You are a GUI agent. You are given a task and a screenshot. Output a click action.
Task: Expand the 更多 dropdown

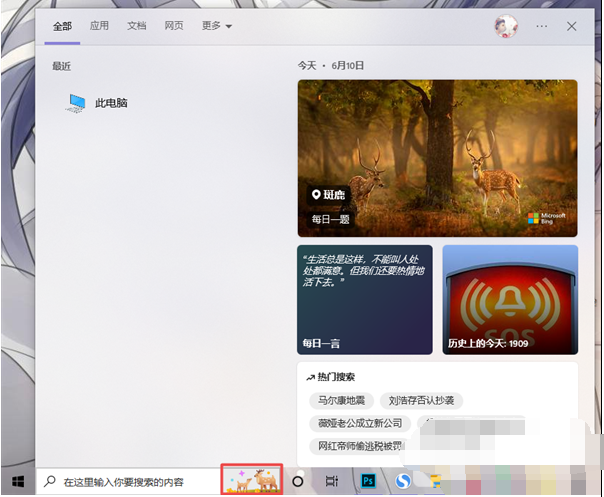point(215,26)
